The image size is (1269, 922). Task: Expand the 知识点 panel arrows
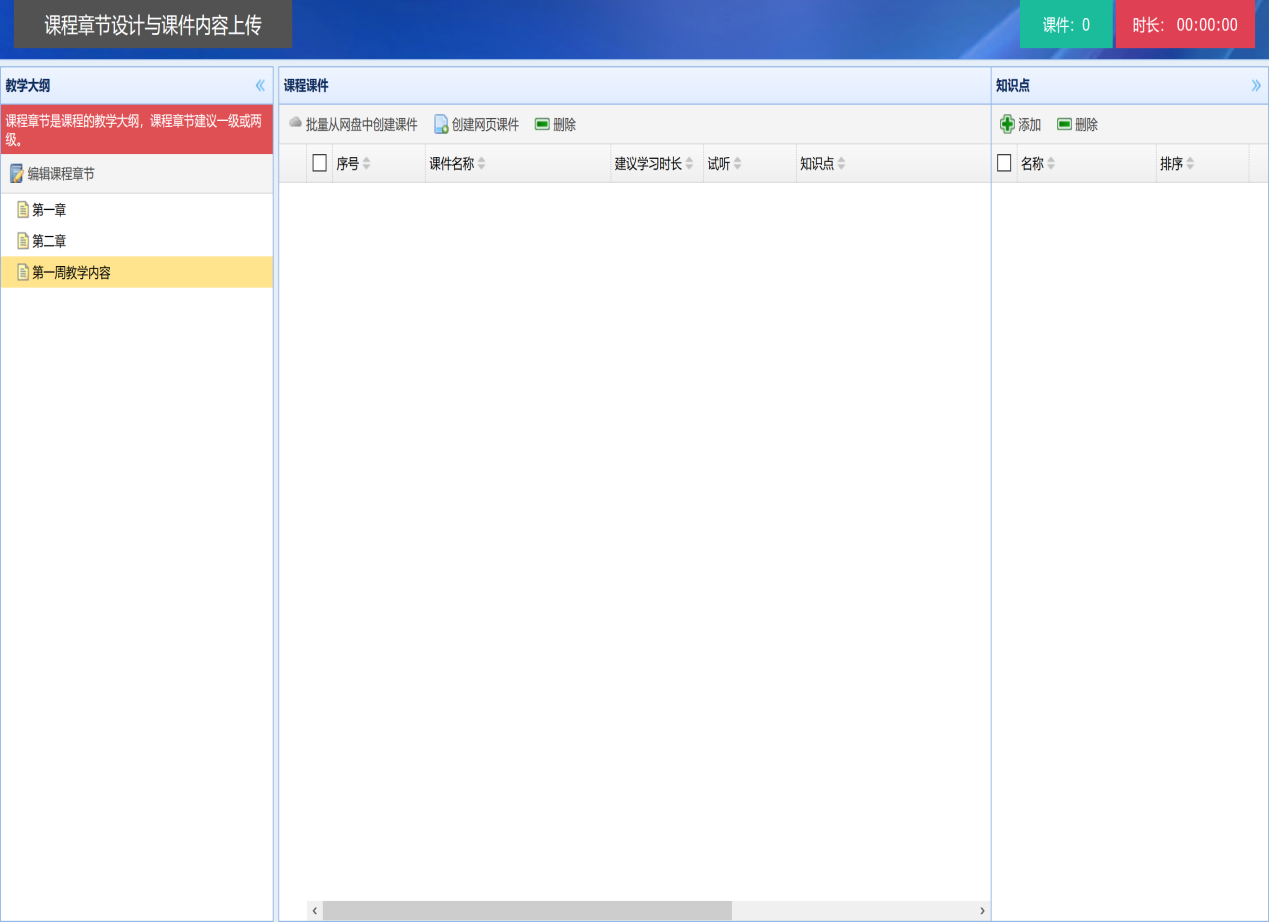pos(1256,86)
